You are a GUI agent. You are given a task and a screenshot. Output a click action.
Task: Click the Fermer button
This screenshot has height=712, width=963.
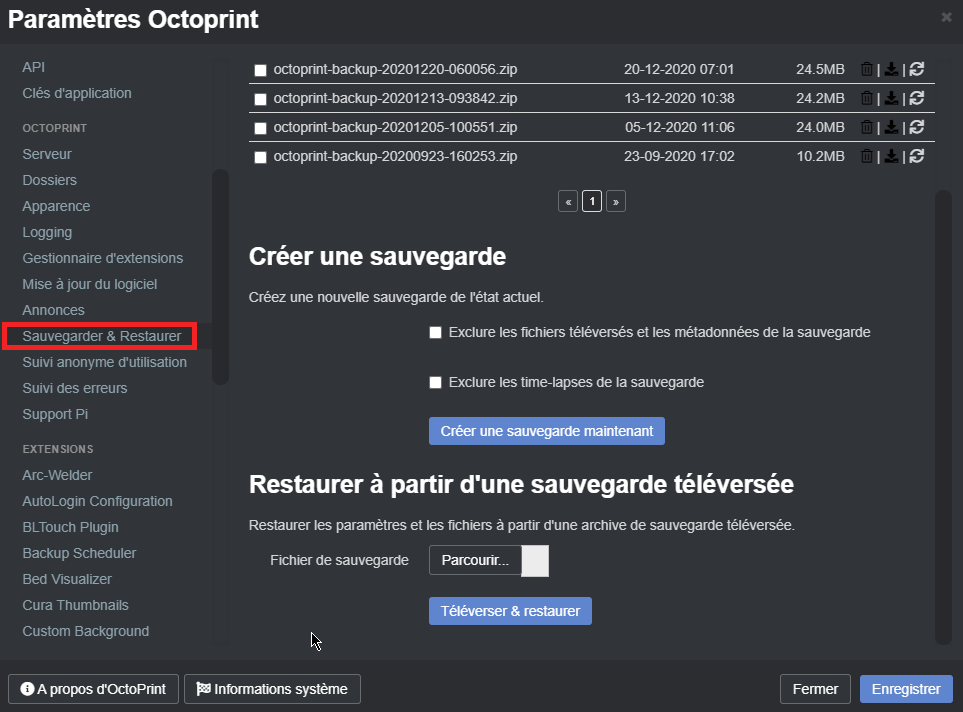(815, 689)
